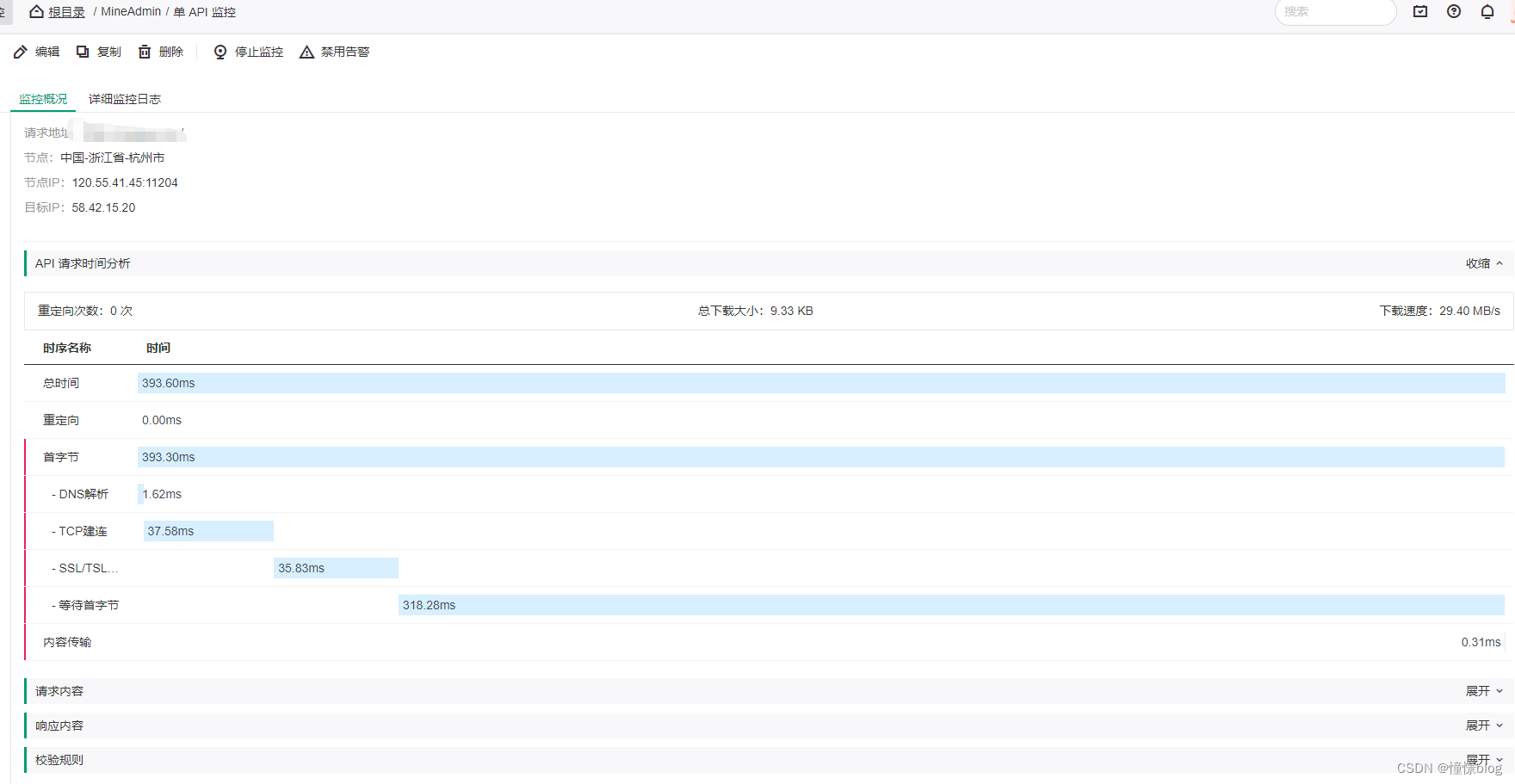Click the home icon in breadcrumb
The width and height of the screenshot is (1515, 784).
click(x=36, y=11)
